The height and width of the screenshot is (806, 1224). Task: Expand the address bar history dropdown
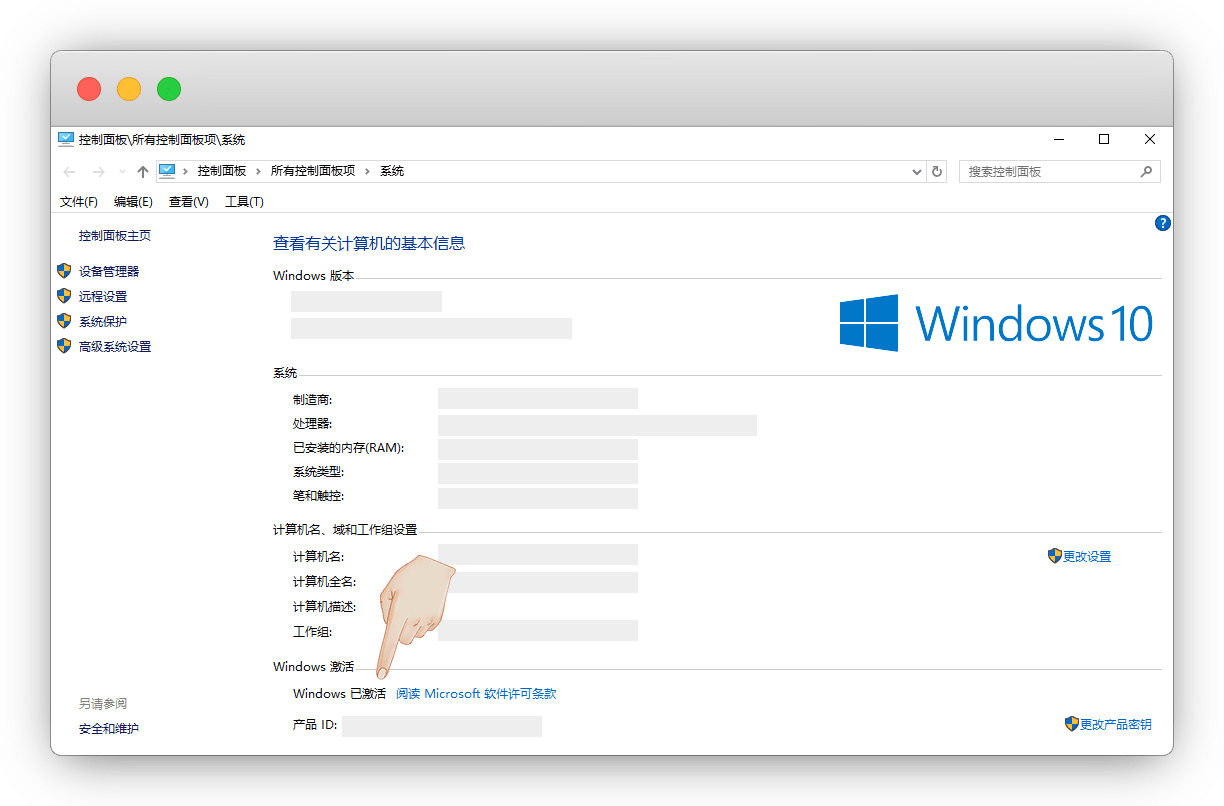click(917, 171)
